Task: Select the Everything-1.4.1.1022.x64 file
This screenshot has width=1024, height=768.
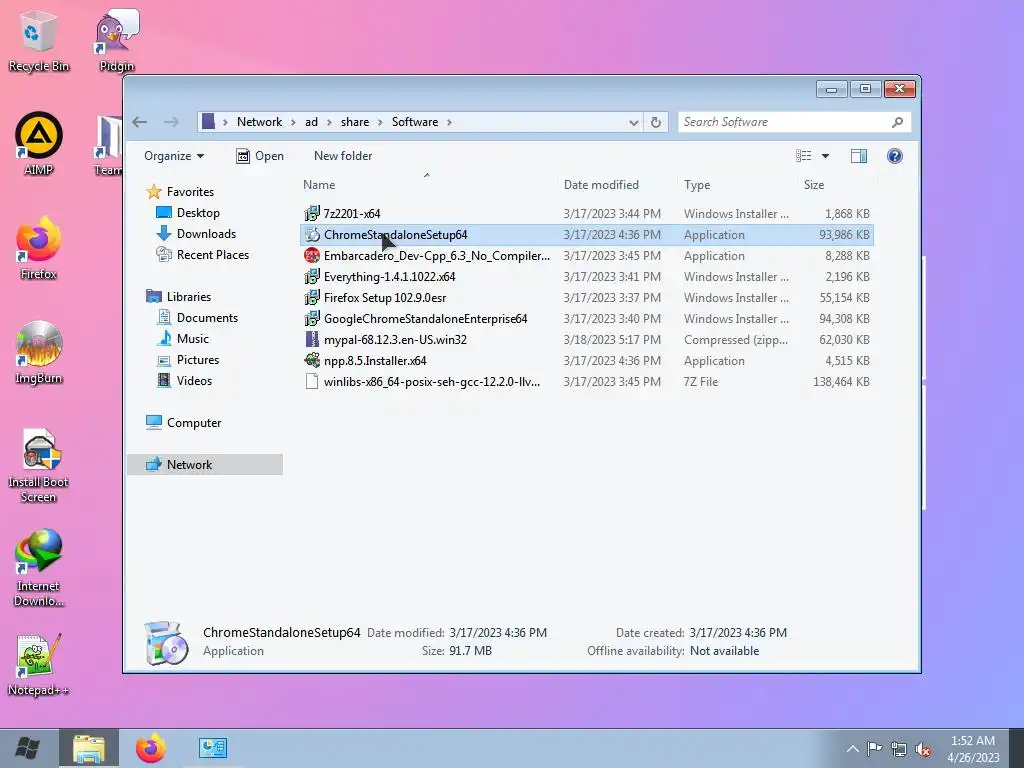Action: click(x=586, y=277)
